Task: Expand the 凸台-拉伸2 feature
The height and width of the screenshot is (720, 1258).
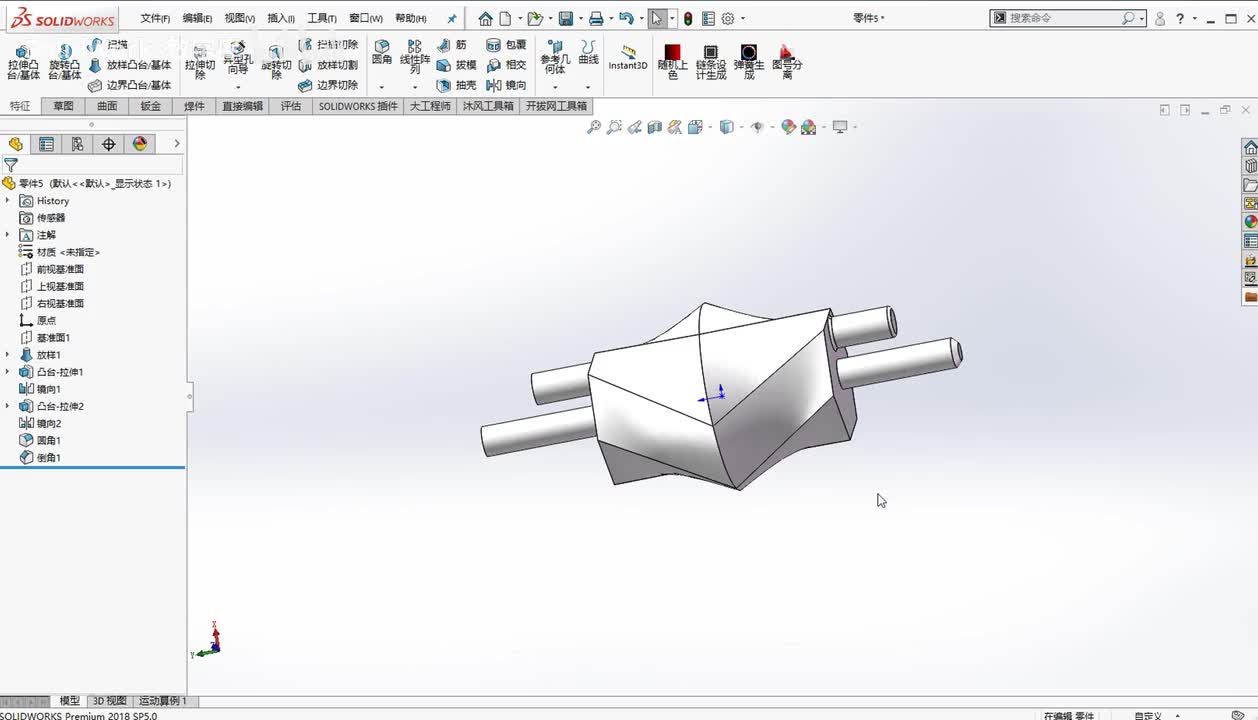Action: (7, 406)
